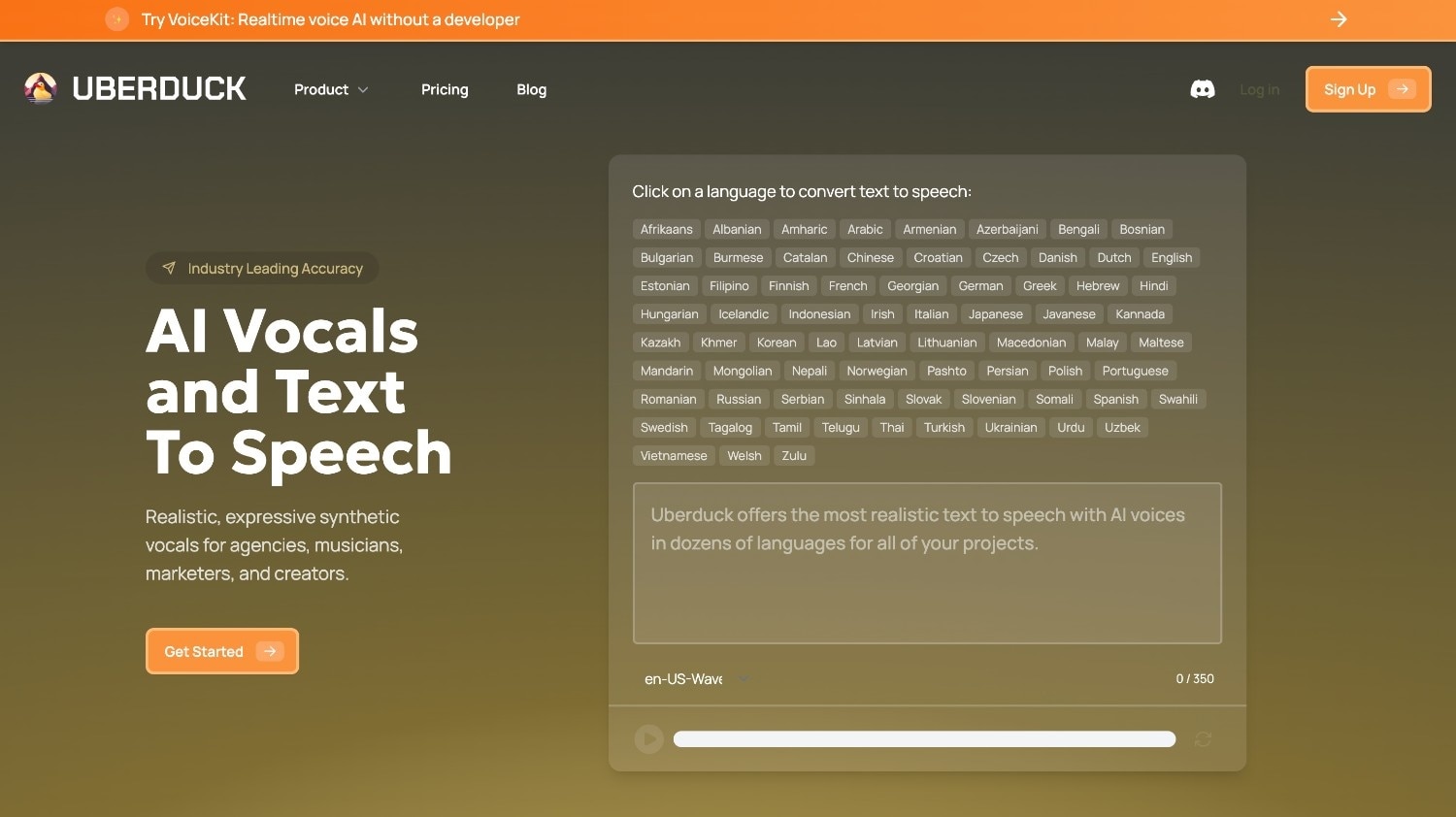Screen dimensions: 1456x817
Task: Pick the Urdu language tag
Action: pyautogui.click(x=1071, y=427)
